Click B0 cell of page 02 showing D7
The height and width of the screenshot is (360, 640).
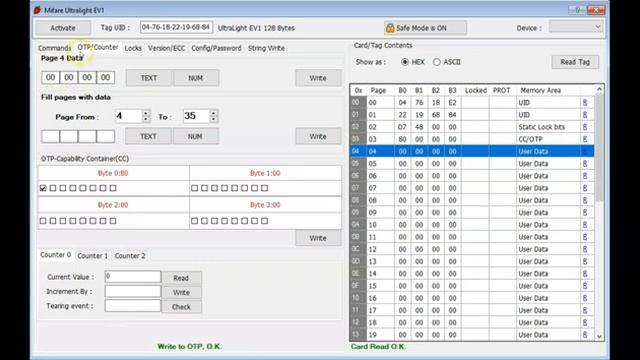402,127
